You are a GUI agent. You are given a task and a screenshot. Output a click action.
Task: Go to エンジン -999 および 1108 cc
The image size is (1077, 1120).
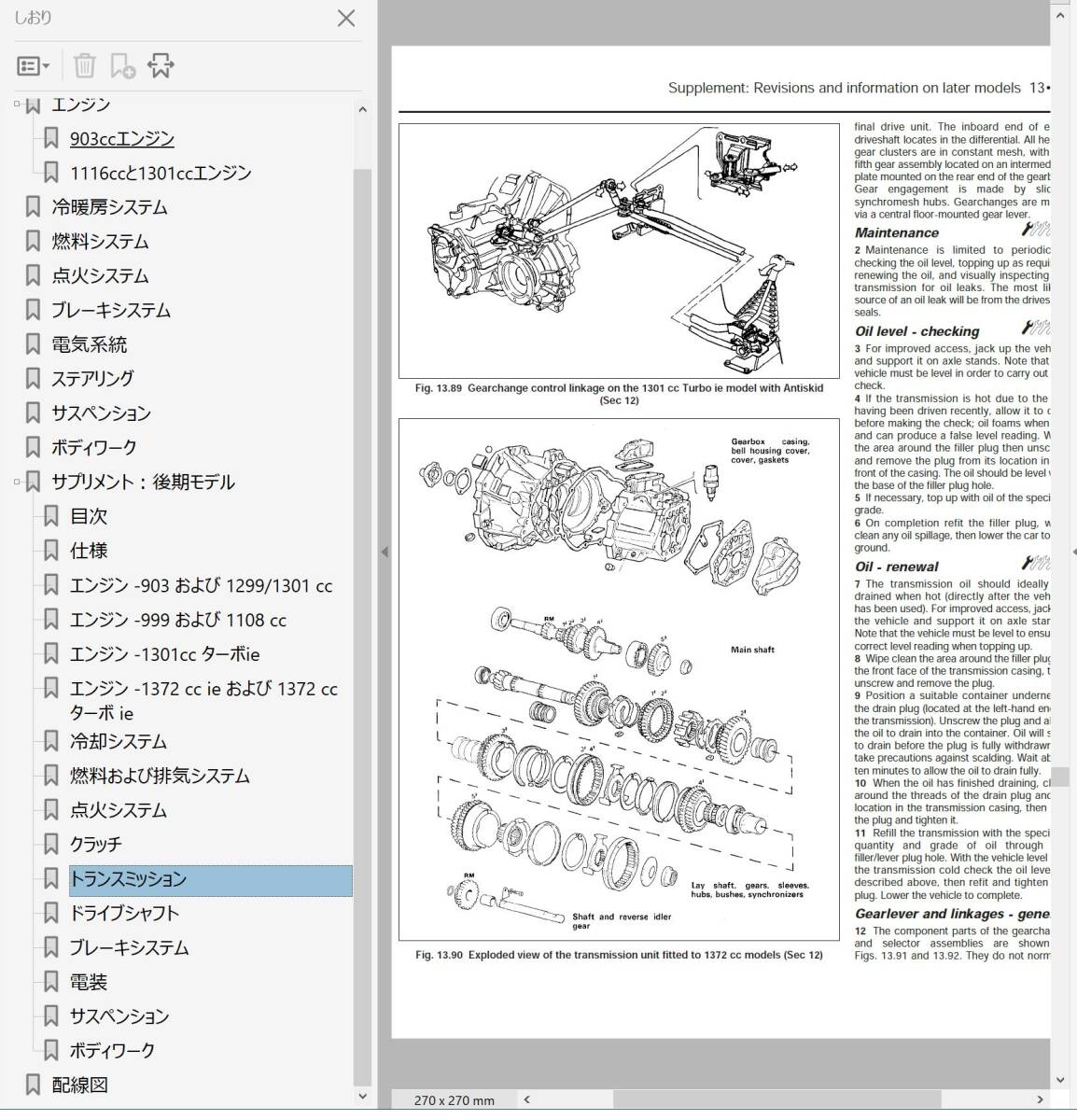(178, 621)
